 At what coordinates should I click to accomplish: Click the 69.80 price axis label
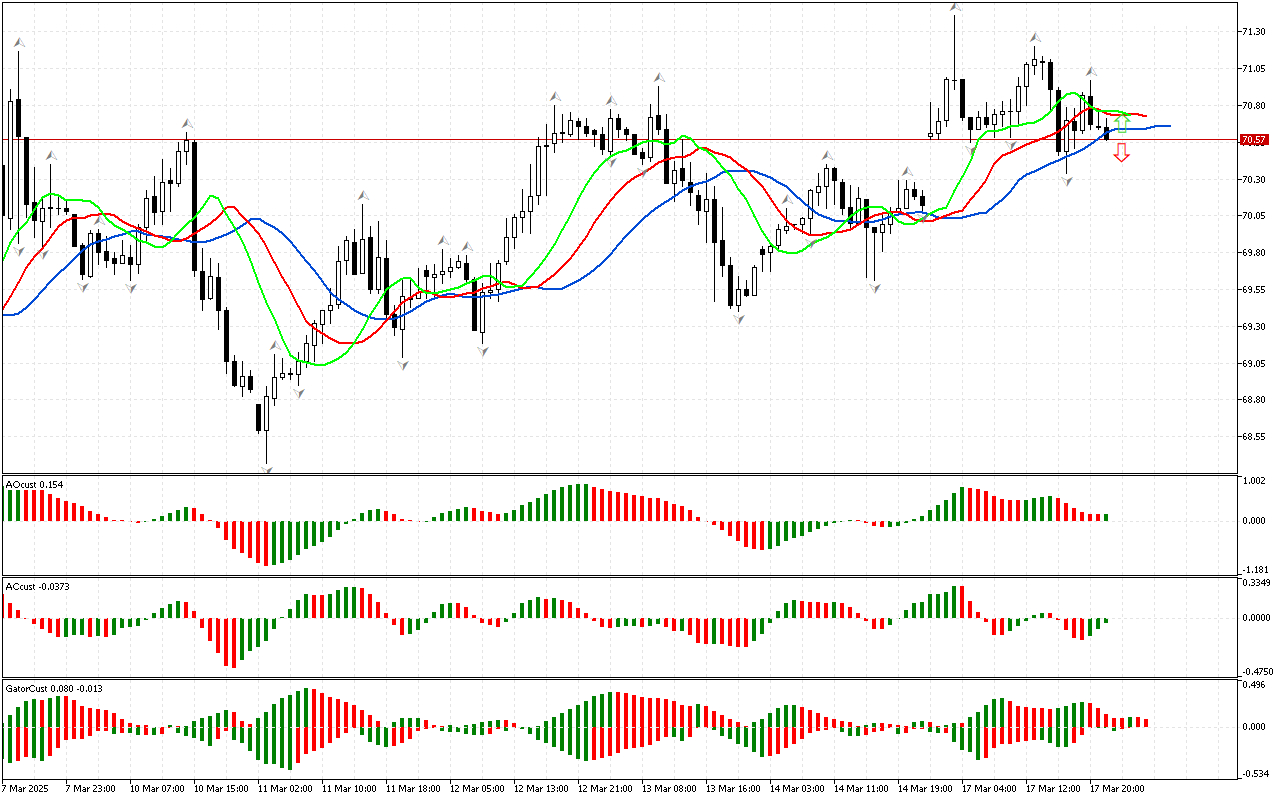[1253, 253]
